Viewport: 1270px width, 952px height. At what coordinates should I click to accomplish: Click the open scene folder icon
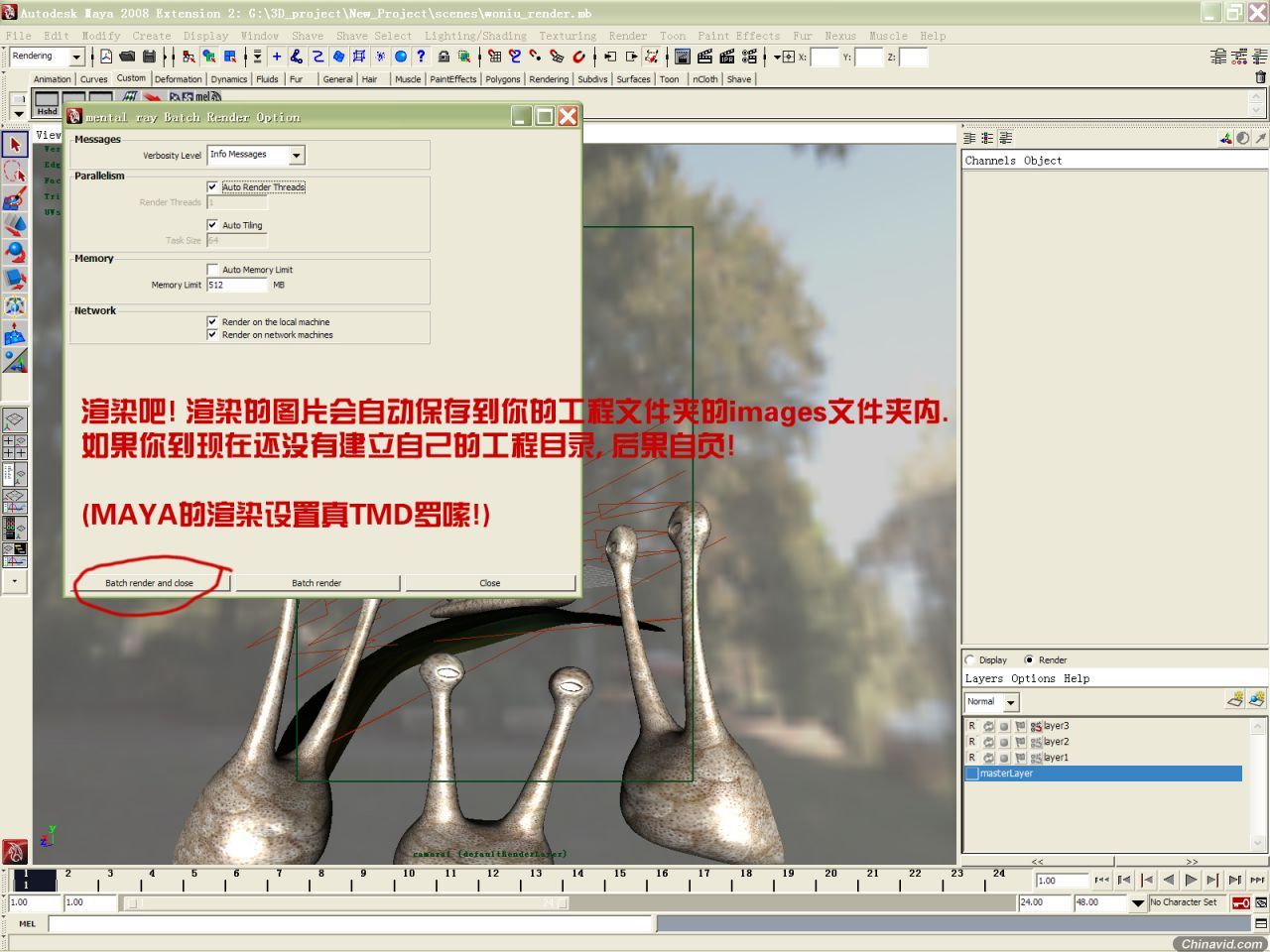127,57
